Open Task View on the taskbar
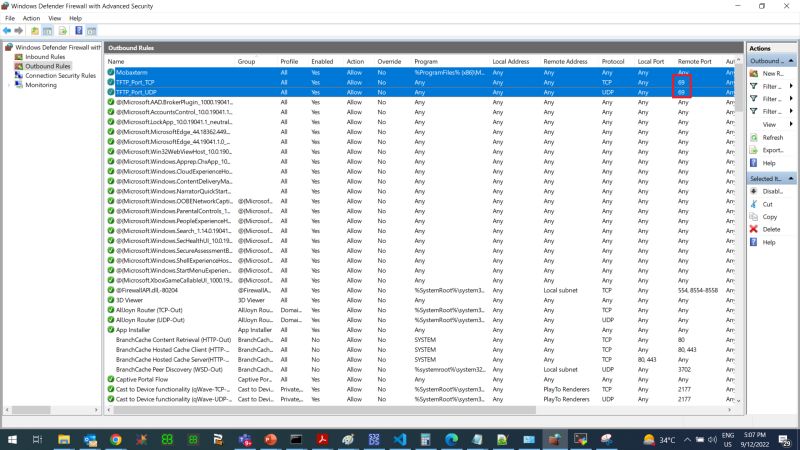The width and height of the screenshot is (800, 450). click(x=37, y=439)
